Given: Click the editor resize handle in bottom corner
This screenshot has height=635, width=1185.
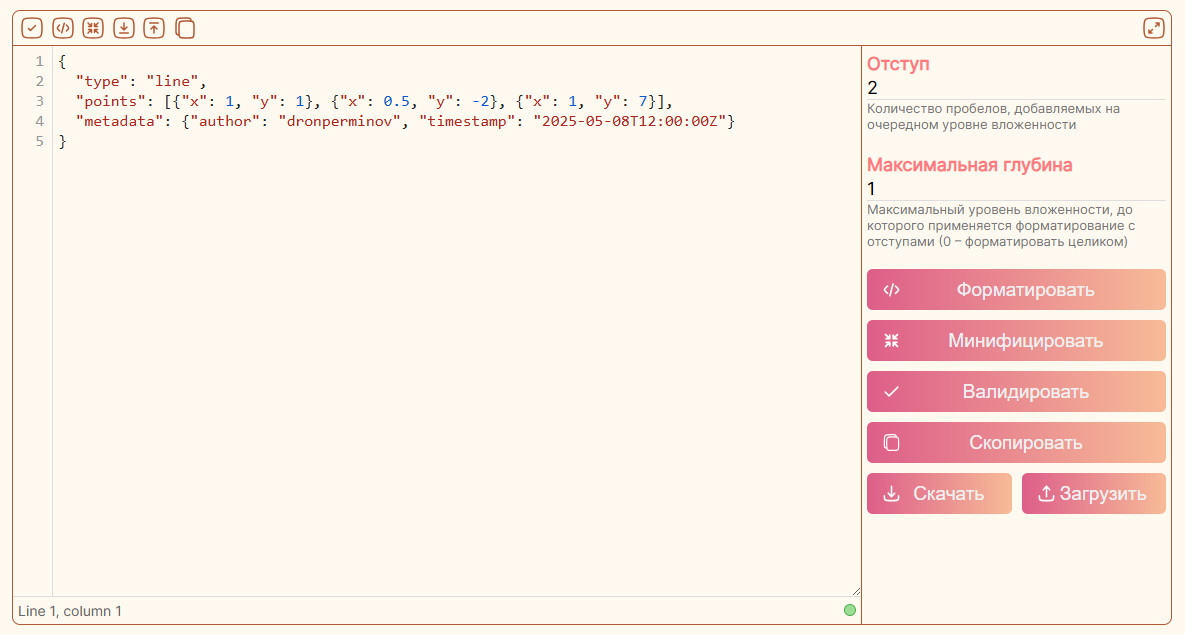Looking at the screenshot, I should pos(855,591).
